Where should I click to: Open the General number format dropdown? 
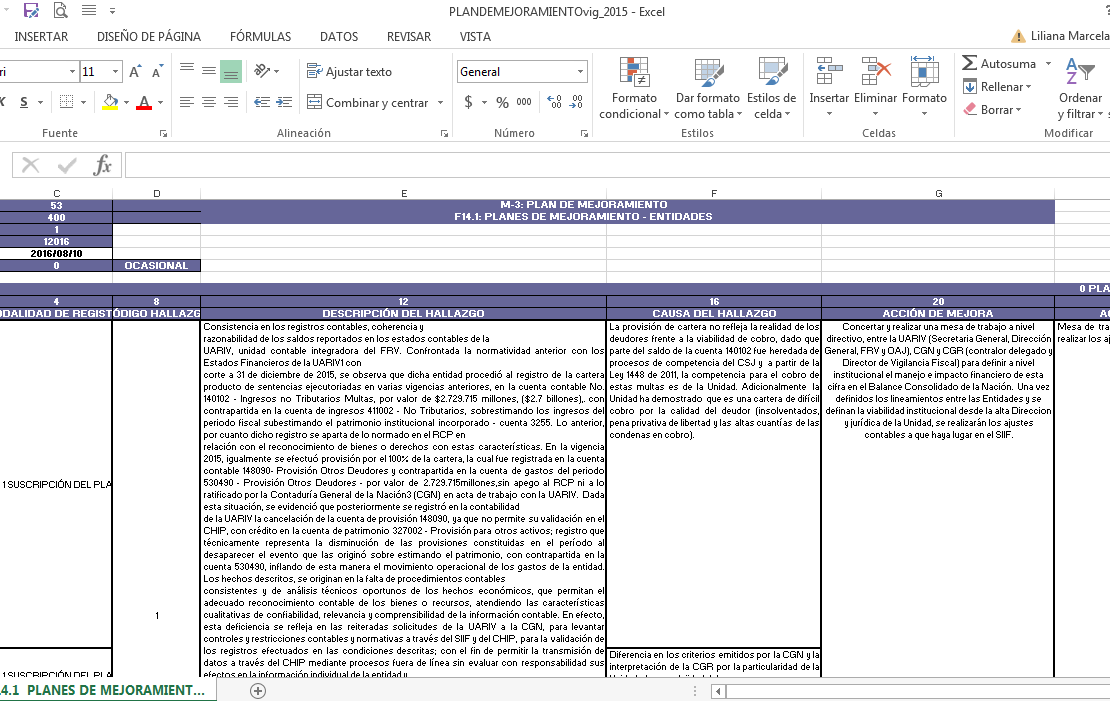coord(580,72)
